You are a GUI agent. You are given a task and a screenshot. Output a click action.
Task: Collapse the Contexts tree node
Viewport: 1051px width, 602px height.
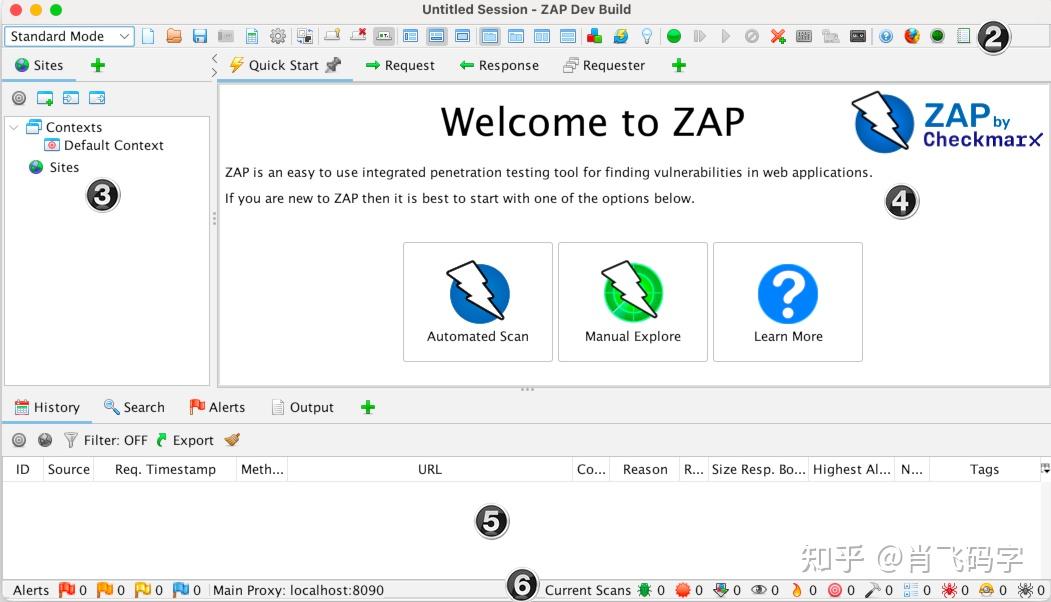tap(14, 127)
